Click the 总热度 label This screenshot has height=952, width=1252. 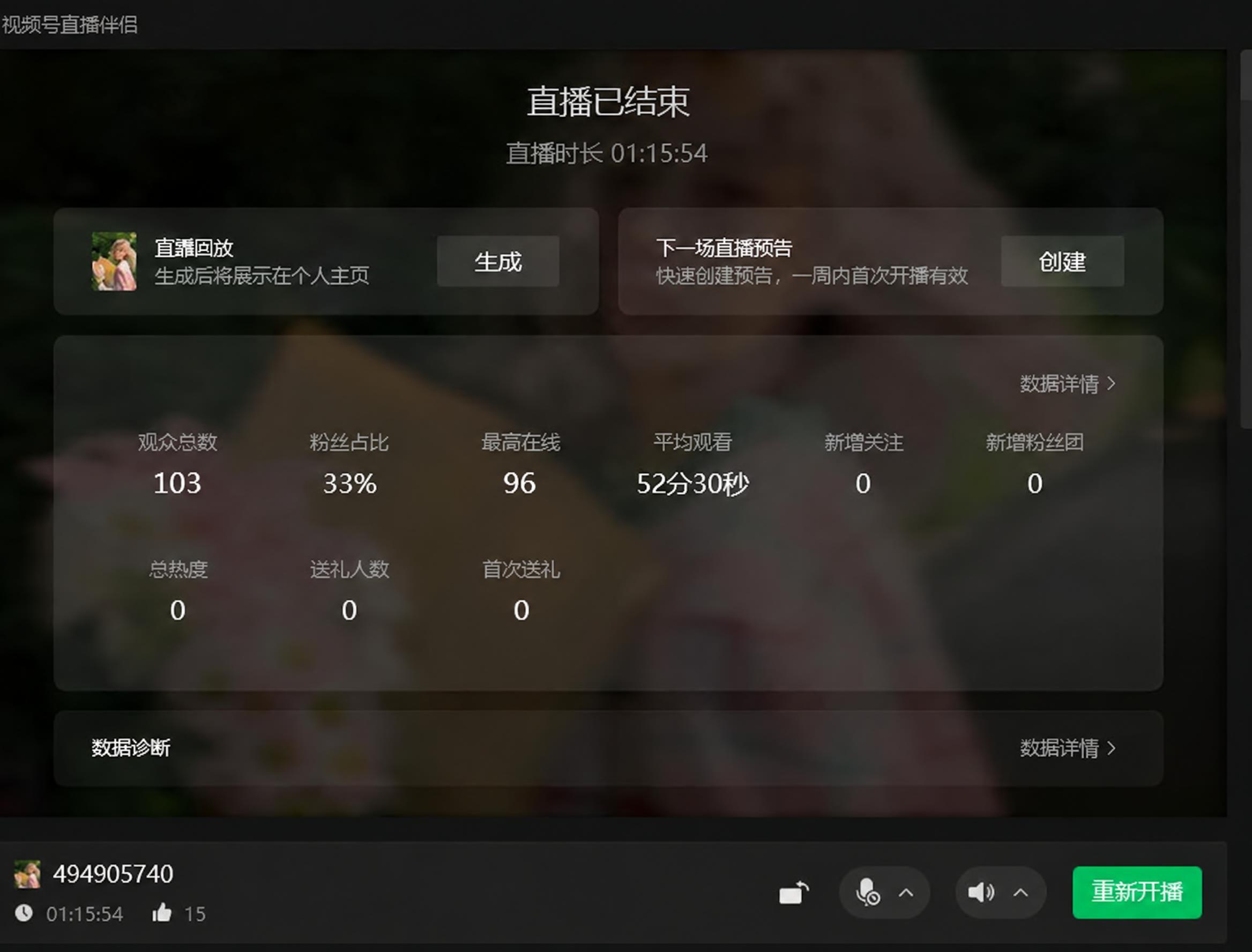pos(178,569)
